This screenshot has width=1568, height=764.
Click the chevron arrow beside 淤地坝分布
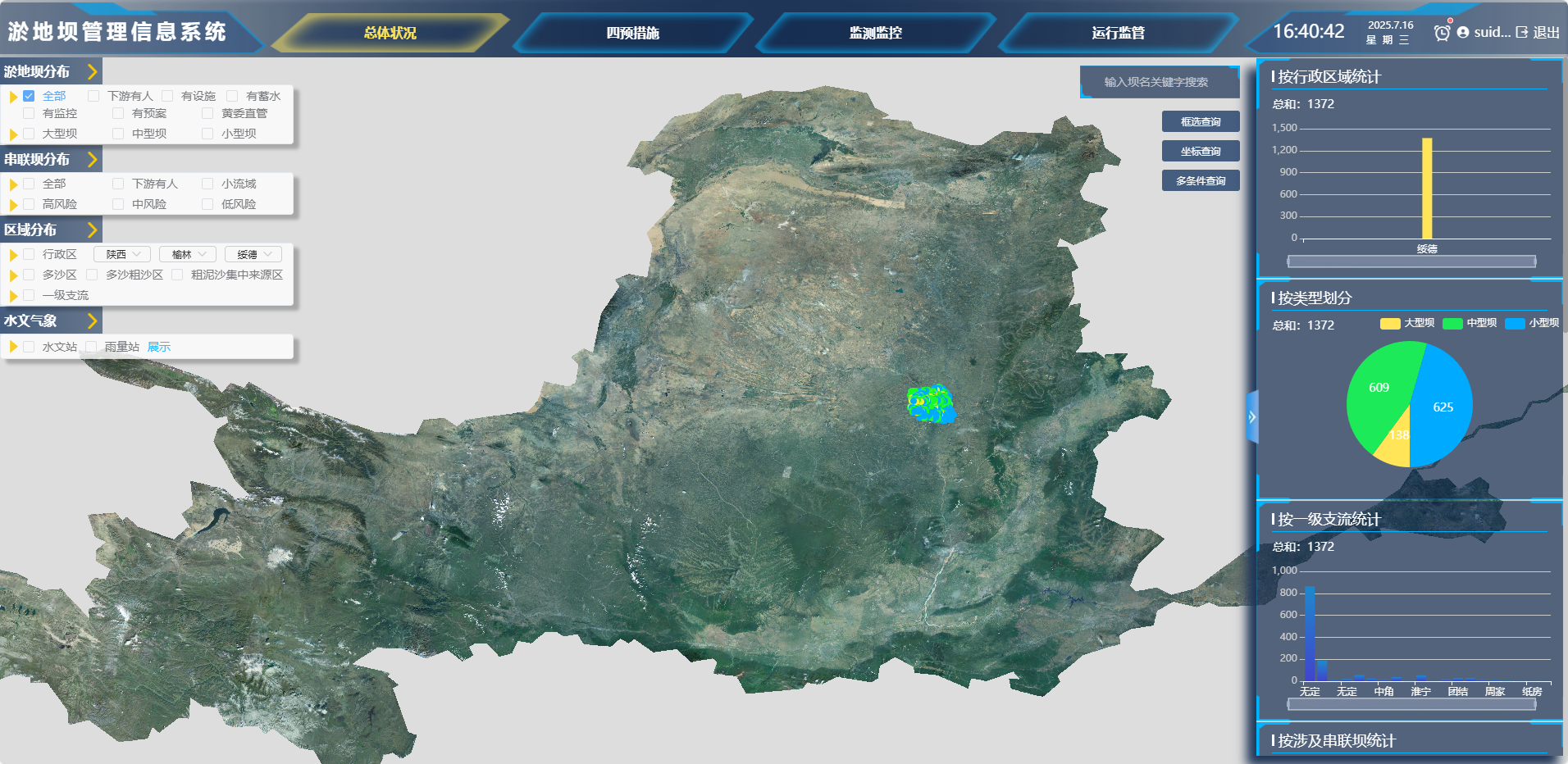click(92, 72)
